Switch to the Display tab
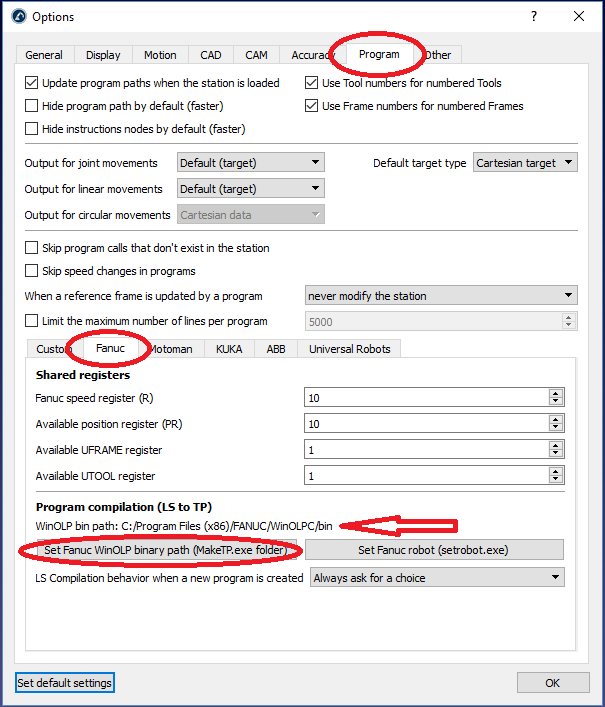Image resolution: width=605 pixels, height=707 pixels. [x=103, y=55]
